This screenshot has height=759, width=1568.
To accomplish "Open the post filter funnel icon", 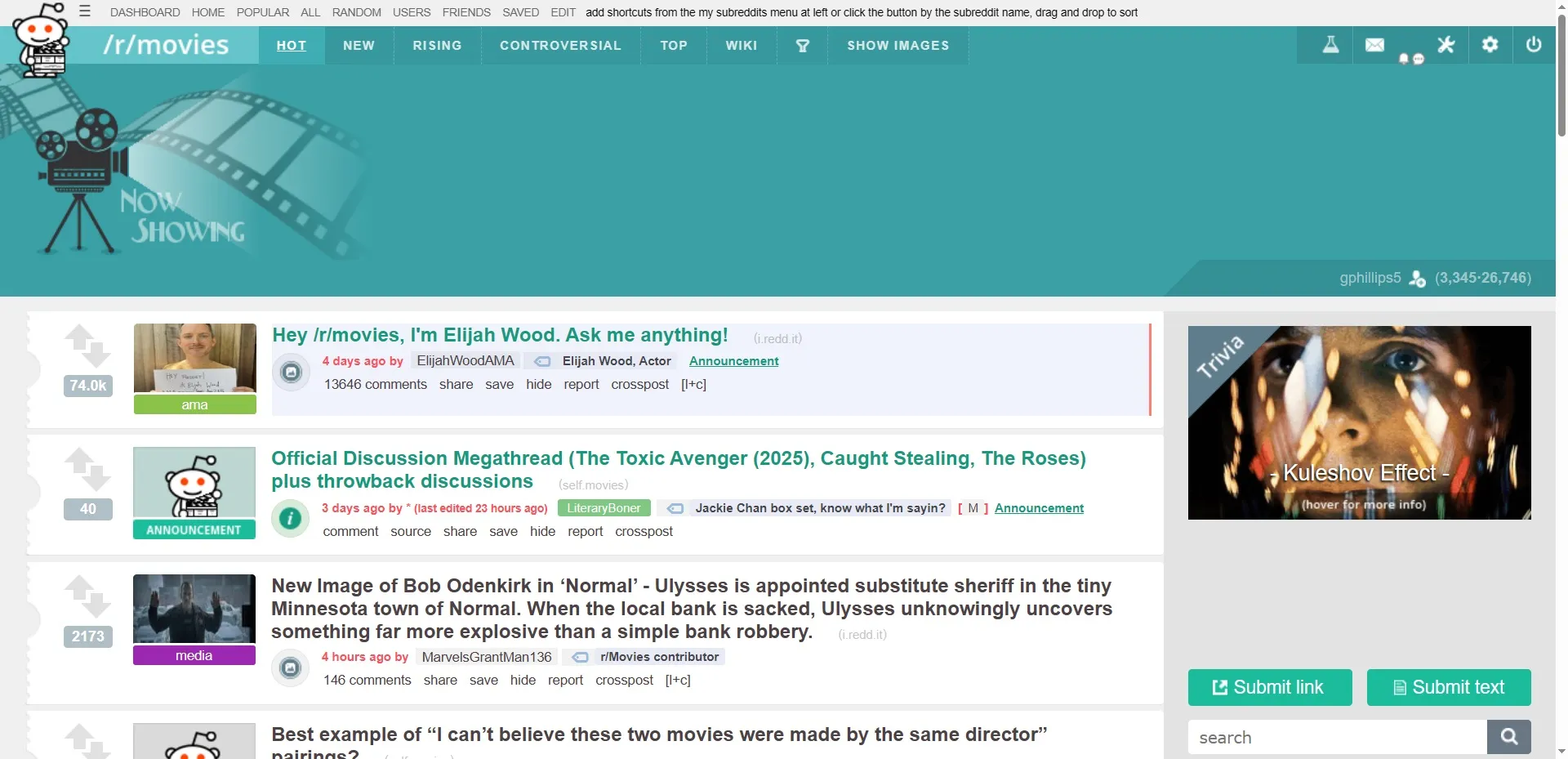I will 803,46.
